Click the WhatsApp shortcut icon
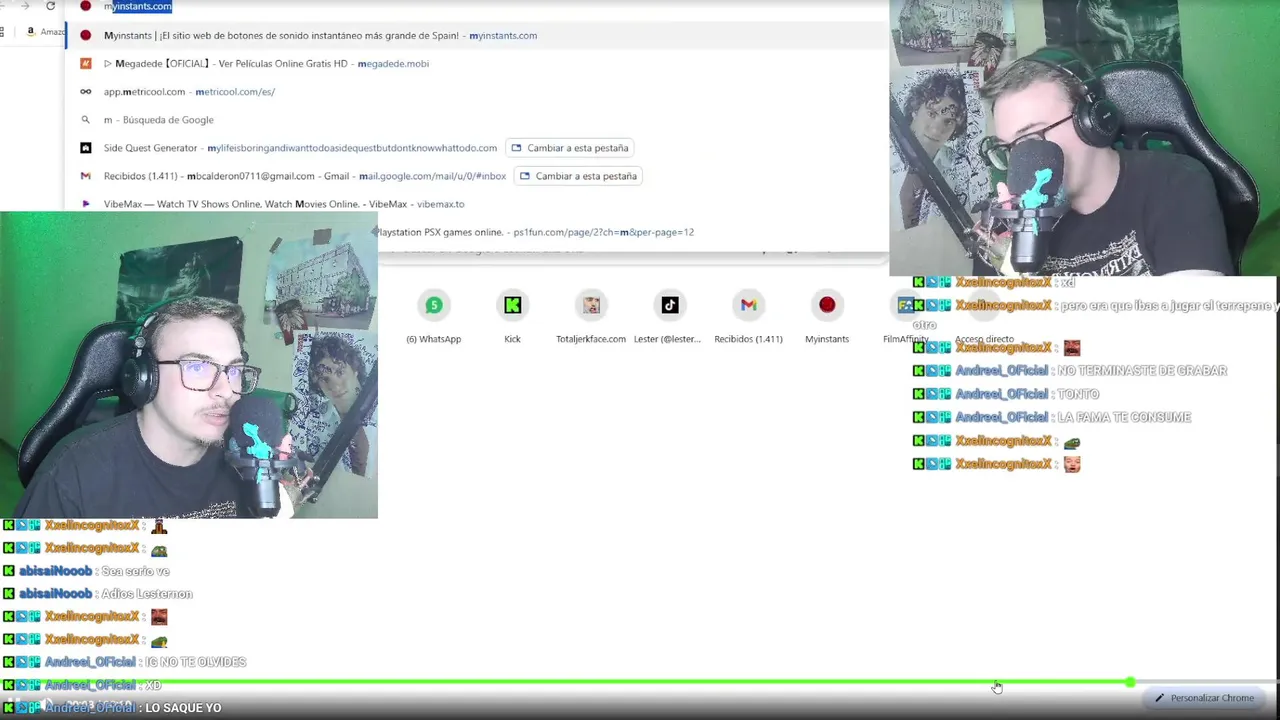Screen dimensions: 1280x720 tap(433, 305)
